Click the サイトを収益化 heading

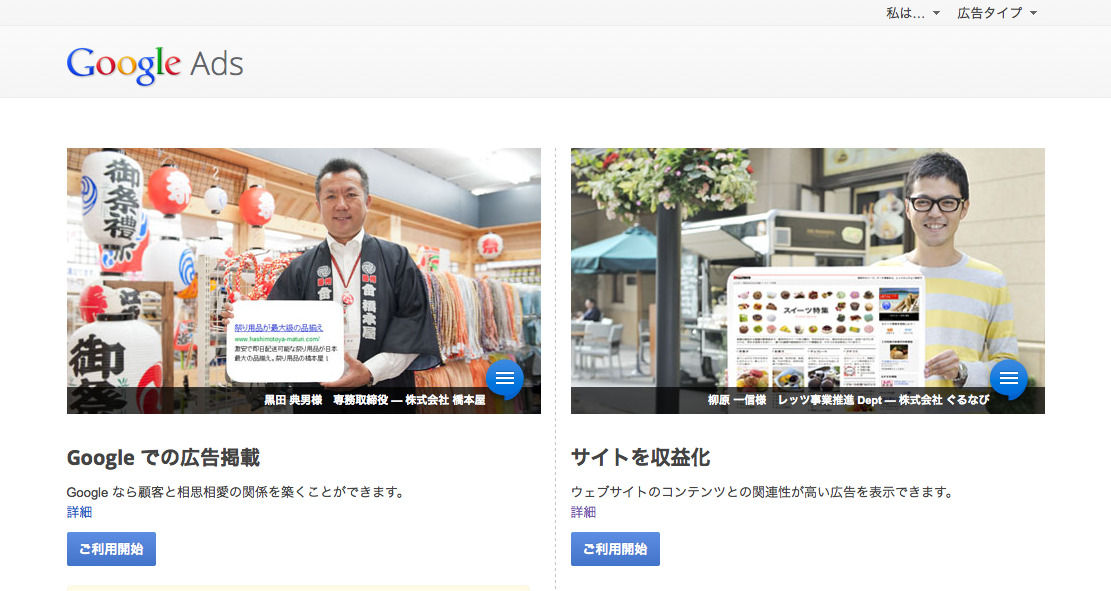[x=641, y=458]
